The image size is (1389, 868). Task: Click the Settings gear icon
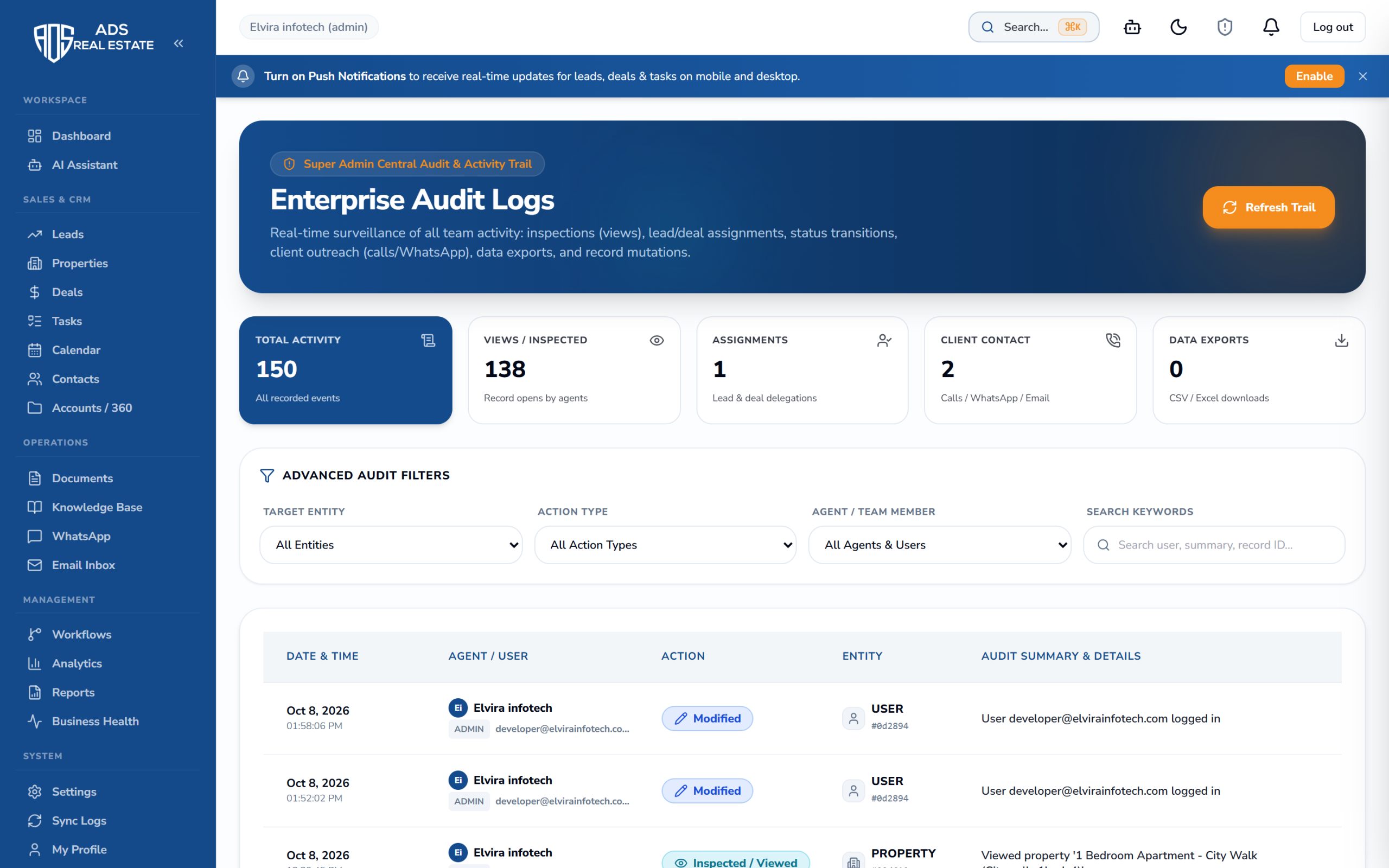pos(34,792)
